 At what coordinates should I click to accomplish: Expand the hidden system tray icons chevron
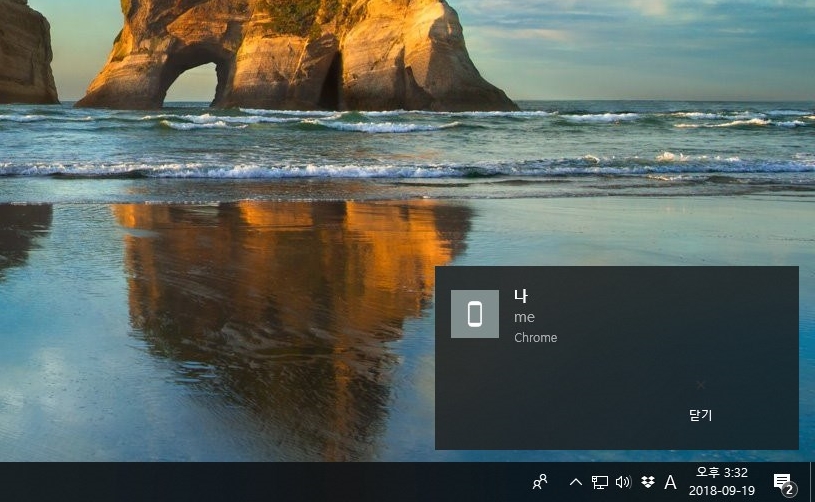[575, 482]
